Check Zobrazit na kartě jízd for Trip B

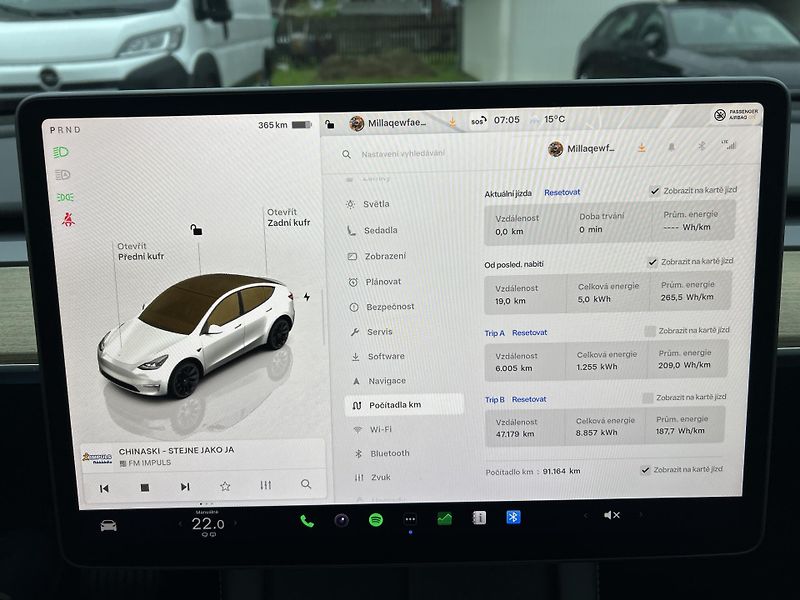pos(647,398)
